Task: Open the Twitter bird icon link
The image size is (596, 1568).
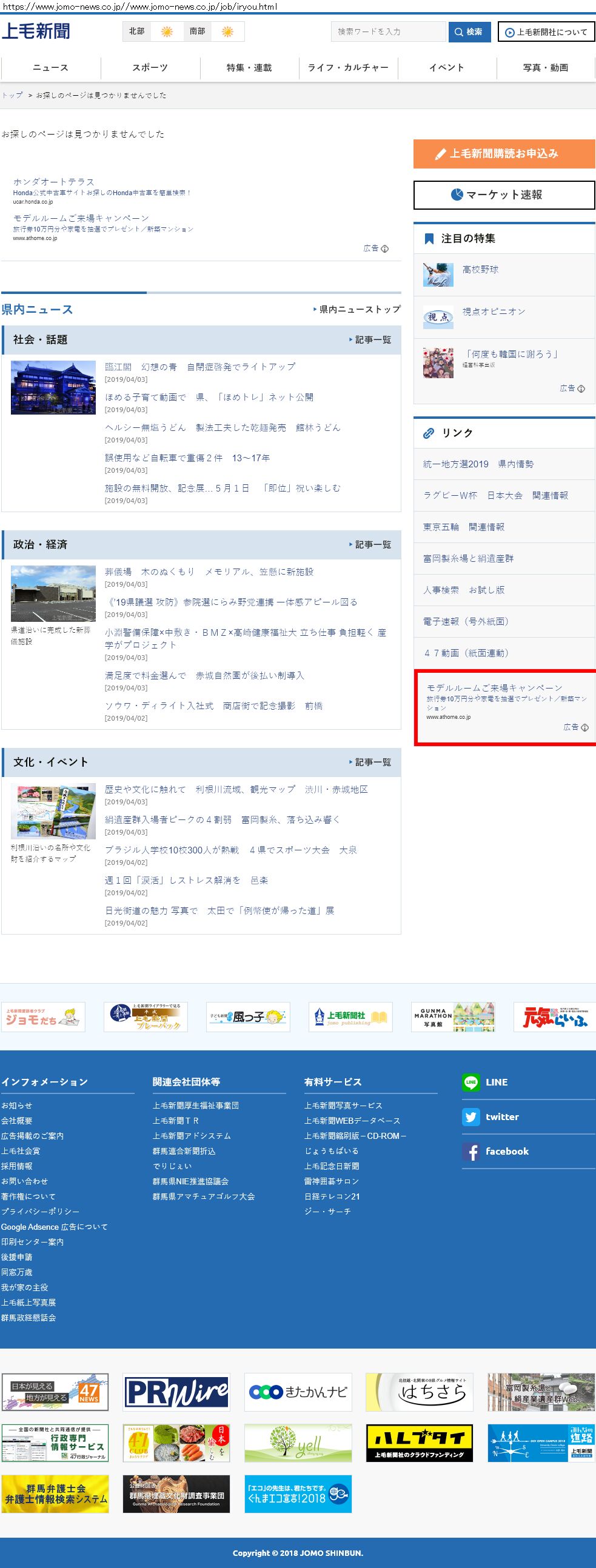Action: coord(470,1116)
